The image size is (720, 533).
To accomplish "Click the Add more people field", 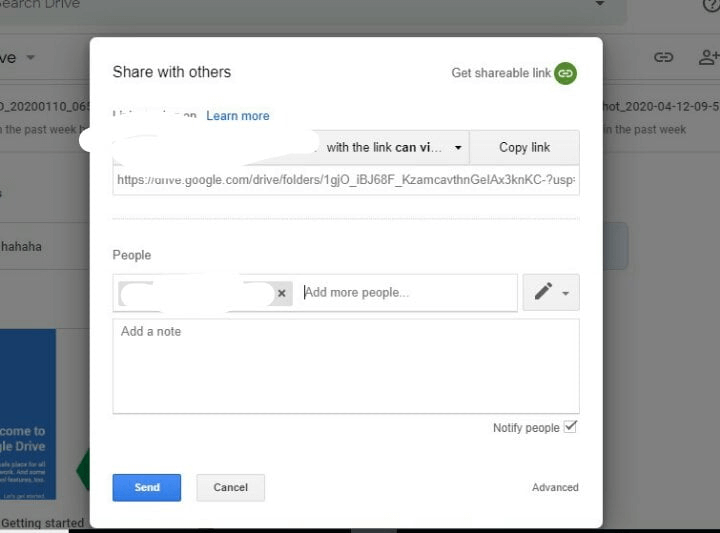I will click(x=409, y=292).
